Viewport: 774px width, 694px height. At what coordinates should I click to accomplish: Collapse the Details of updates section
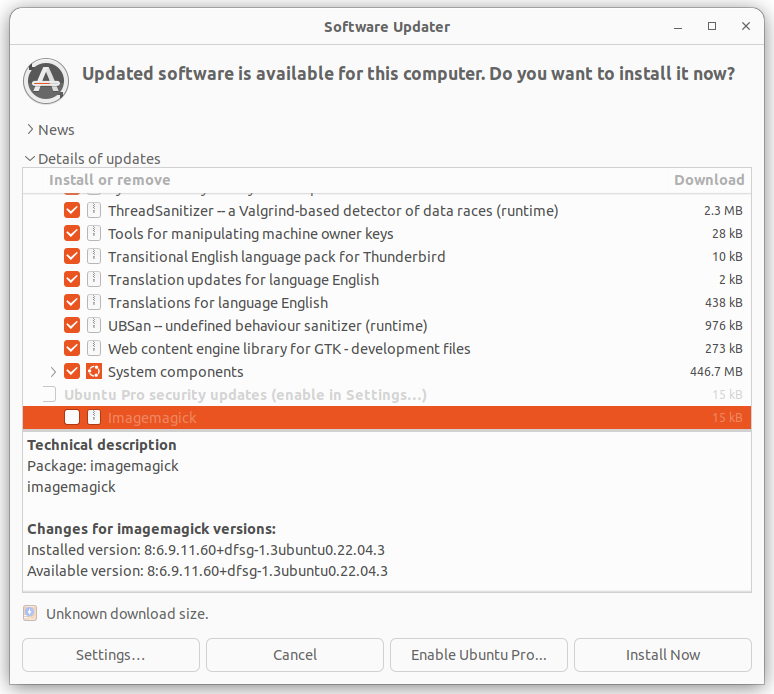29,159
